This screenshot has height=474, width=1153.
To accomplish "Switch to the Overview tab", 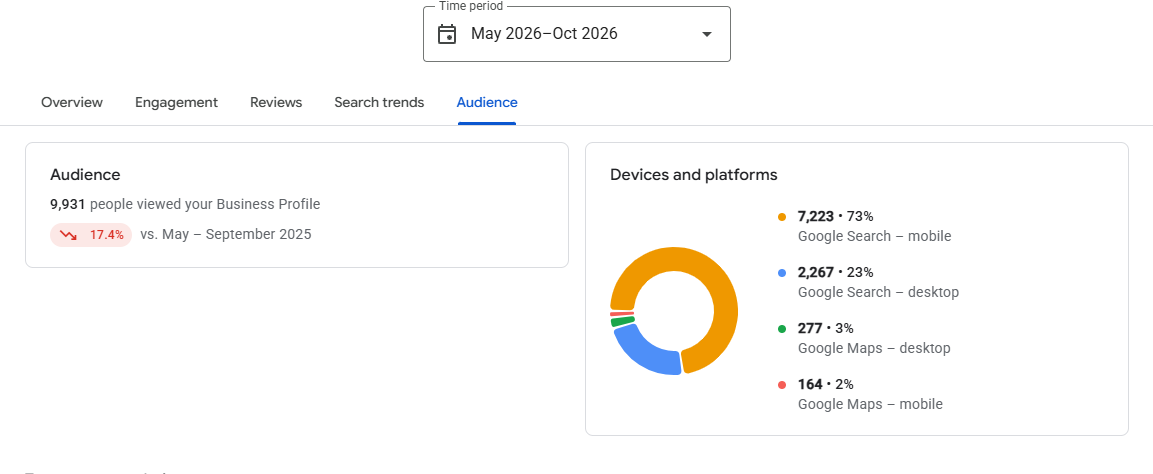I will pos(72,102).
